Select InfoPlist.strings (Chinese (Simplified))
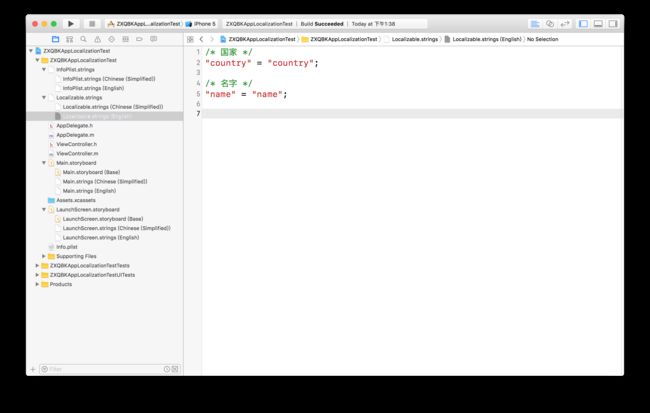The height and width of the screenshot is (413, 650). [109, 79]
